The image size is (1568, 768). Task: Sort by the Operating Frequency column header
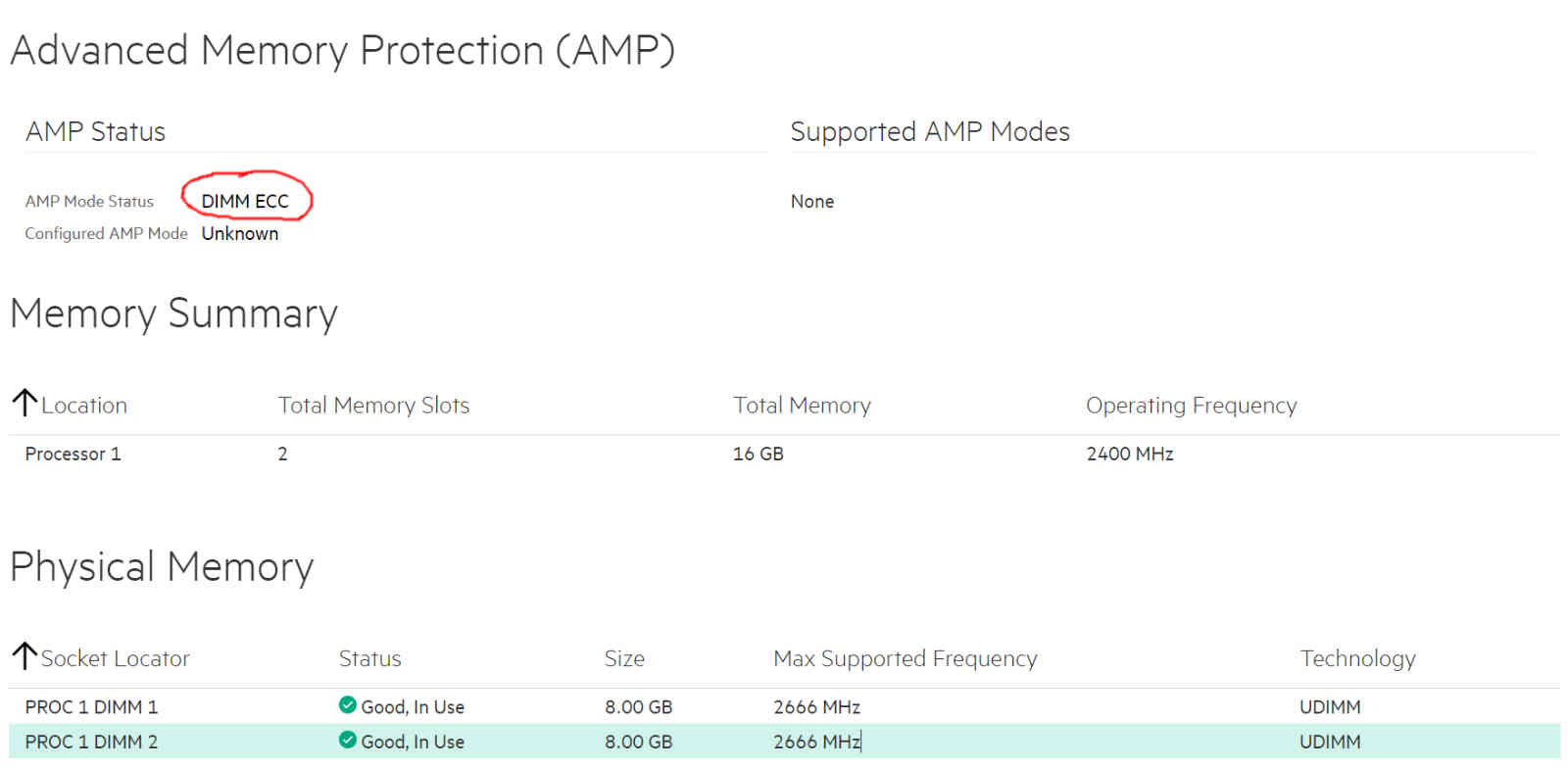(1191, 406)
